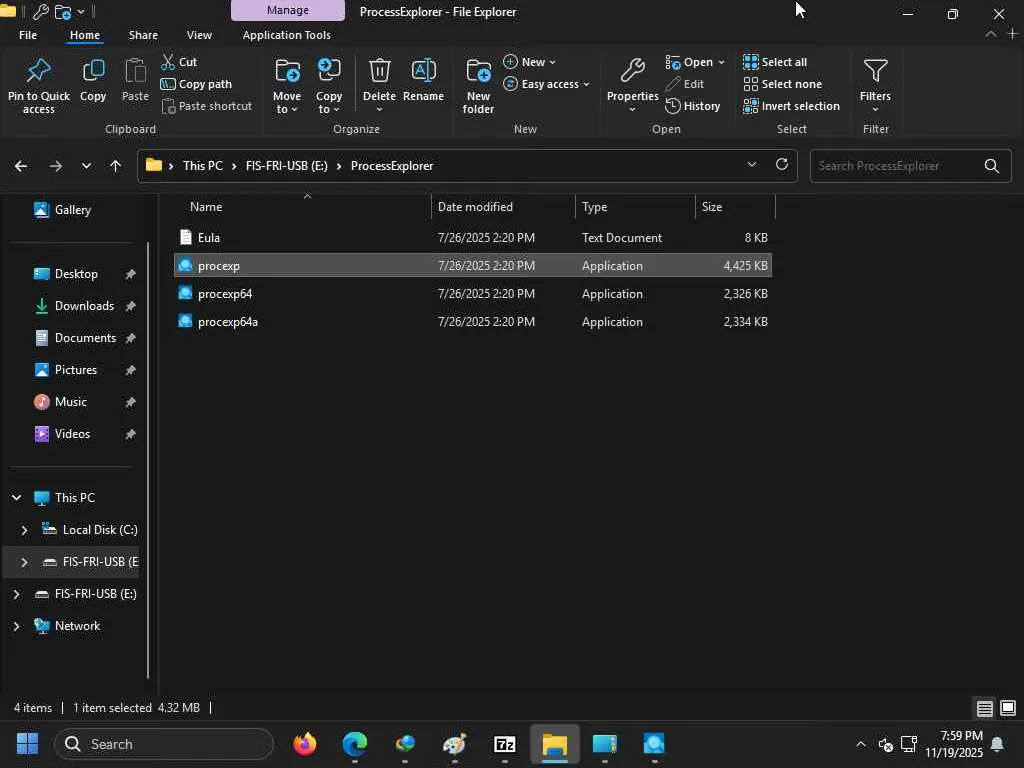Click the Paste clipboard icon

point(135,80)
